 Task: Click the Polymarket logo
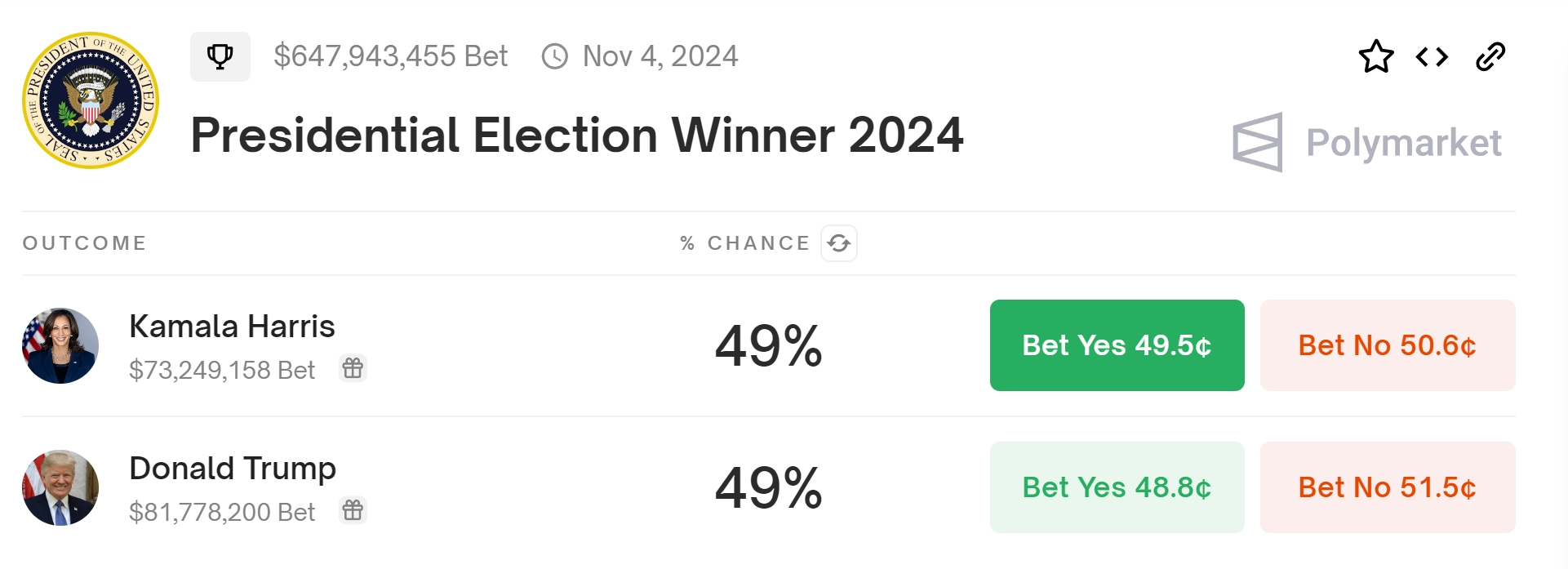click(x=1367, y=143)
